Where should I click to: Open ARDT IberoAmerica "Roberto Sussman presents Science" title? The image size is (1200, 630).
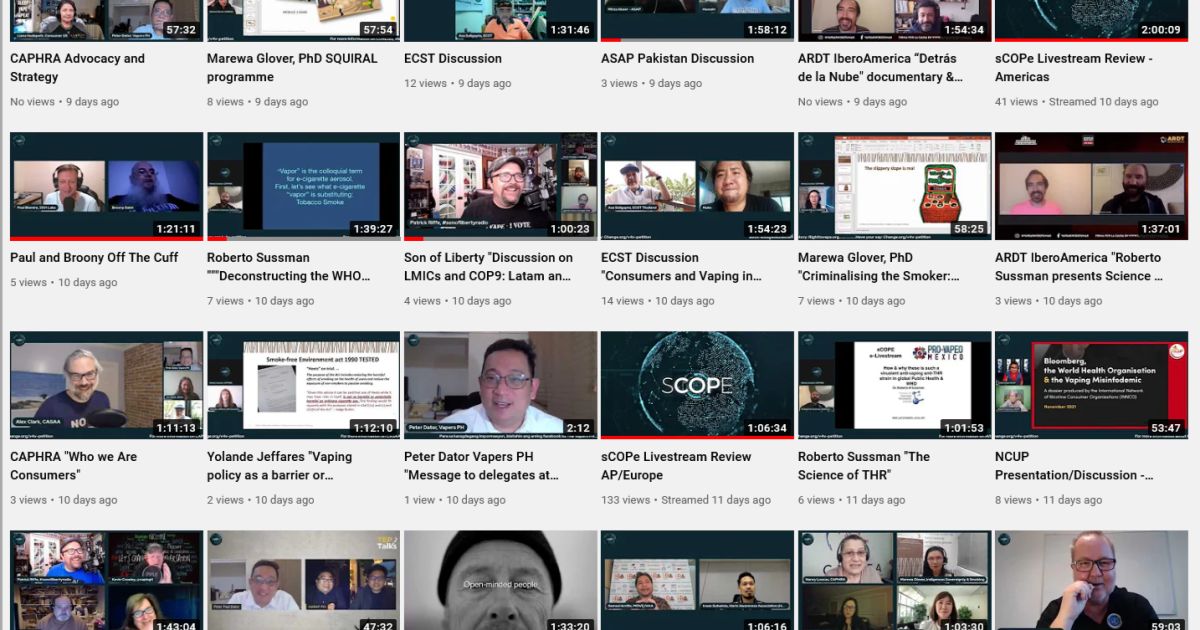tap(1078, 266)
